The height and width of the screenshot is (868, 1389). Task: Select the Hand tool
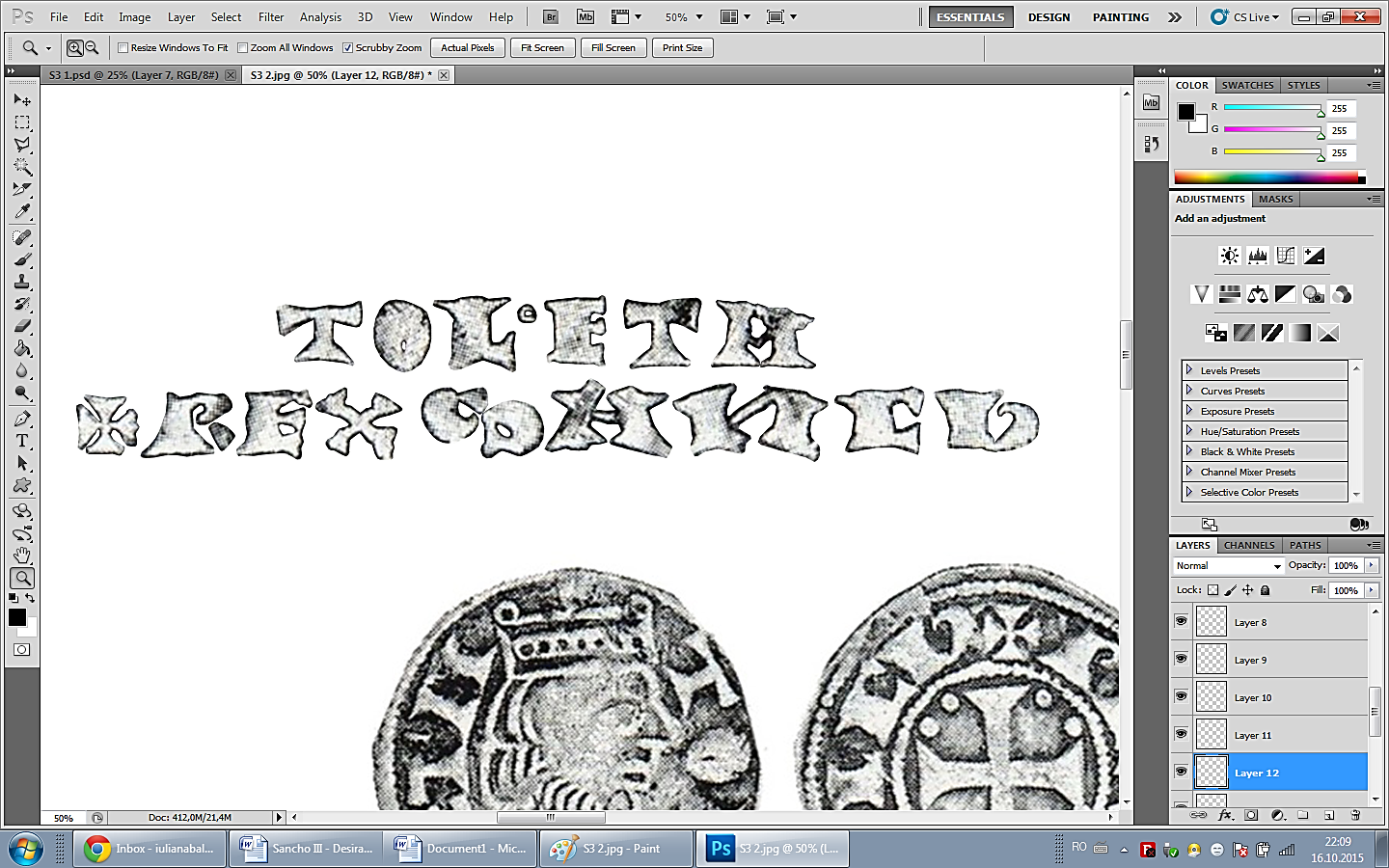coord(22,556)
